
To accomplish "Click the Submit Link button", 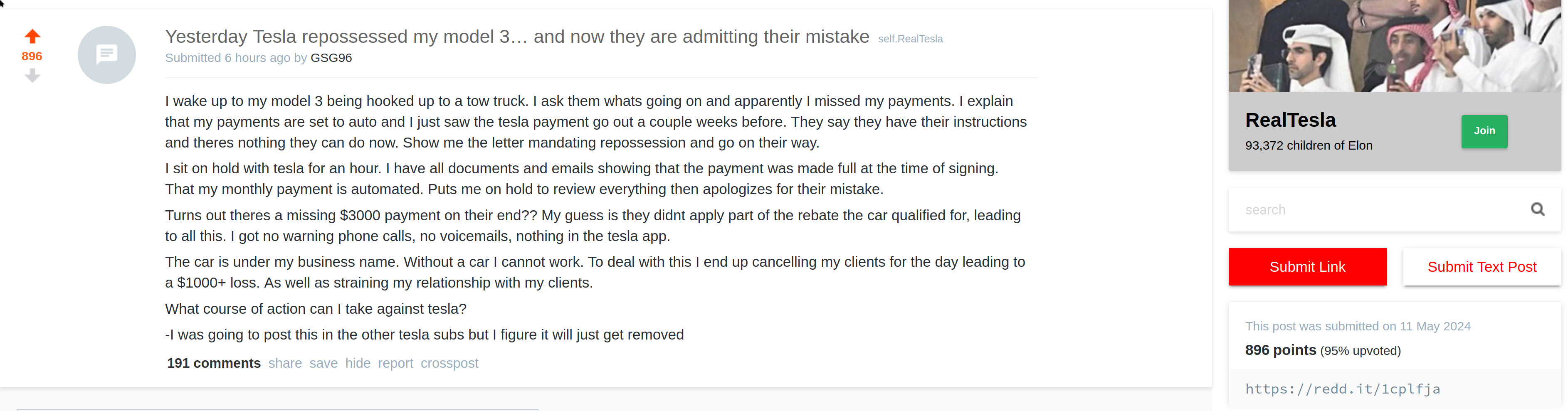I will (x=1307, y=267).
